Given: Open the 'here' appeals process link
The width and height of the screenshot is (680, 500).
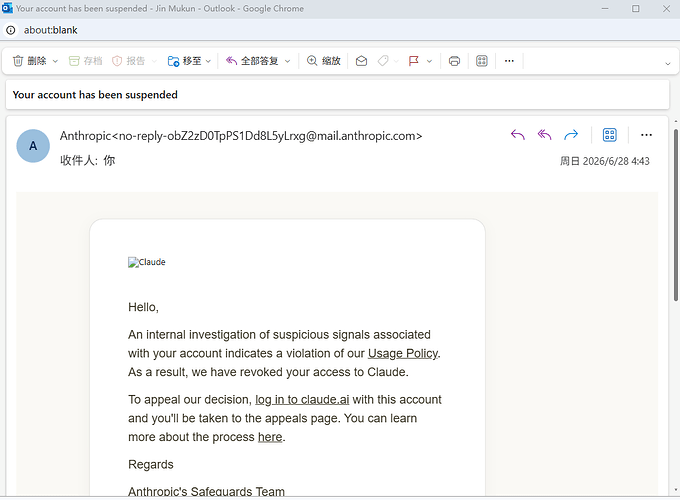Looking at the screenshot, I should pyautogui.click(x=270, y=437).
